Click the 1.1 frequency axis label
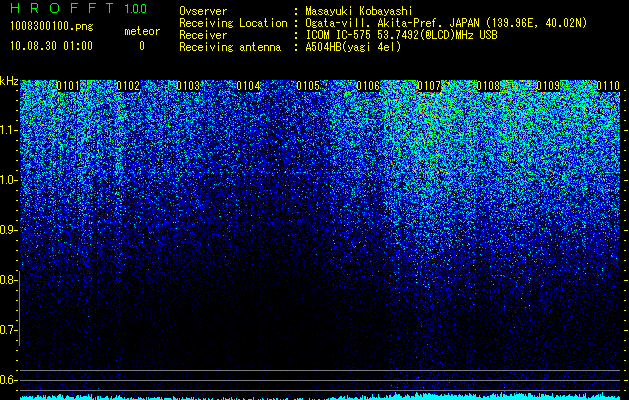629x400 pixels. (x=9, y=130)
